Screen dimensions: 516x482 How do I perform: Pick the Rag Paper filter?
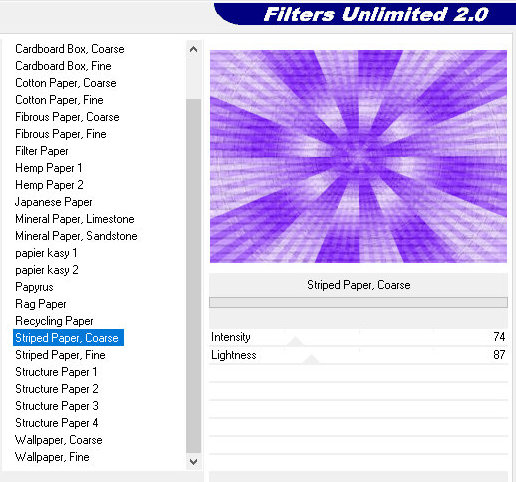[x=41, y=304]
